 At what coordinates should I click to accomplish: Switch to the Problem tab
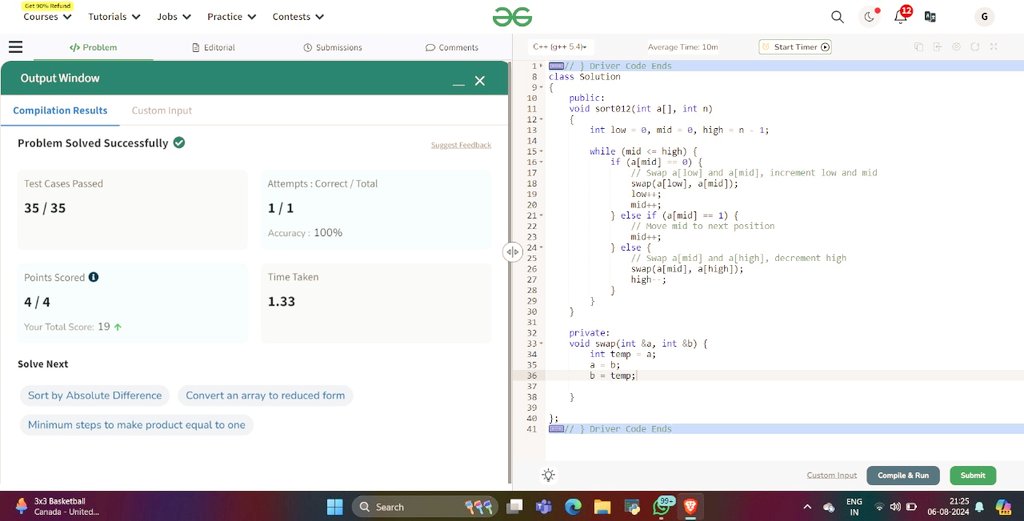(93, 48)
